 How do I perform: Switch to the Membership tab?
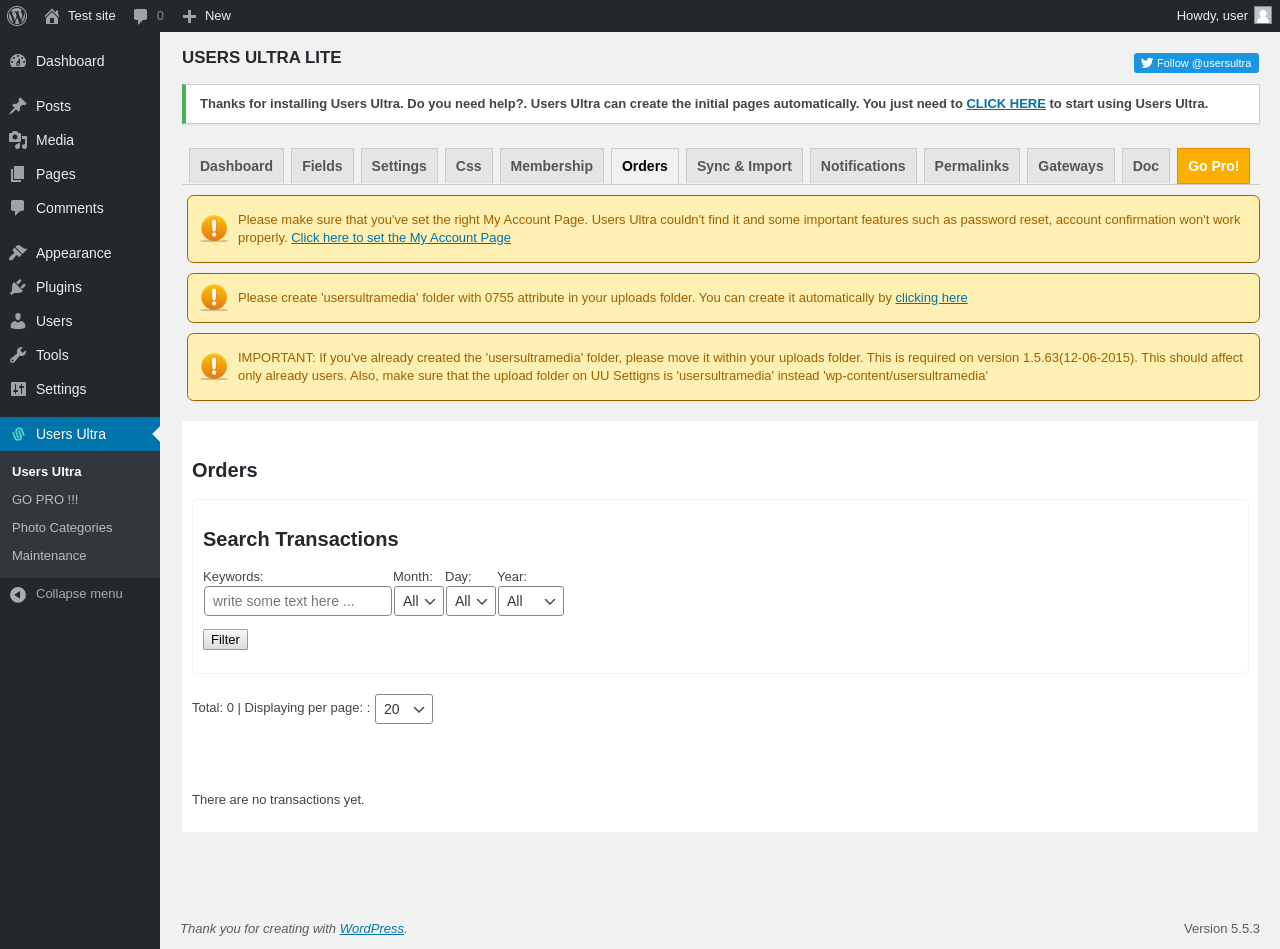pos(552,166)
